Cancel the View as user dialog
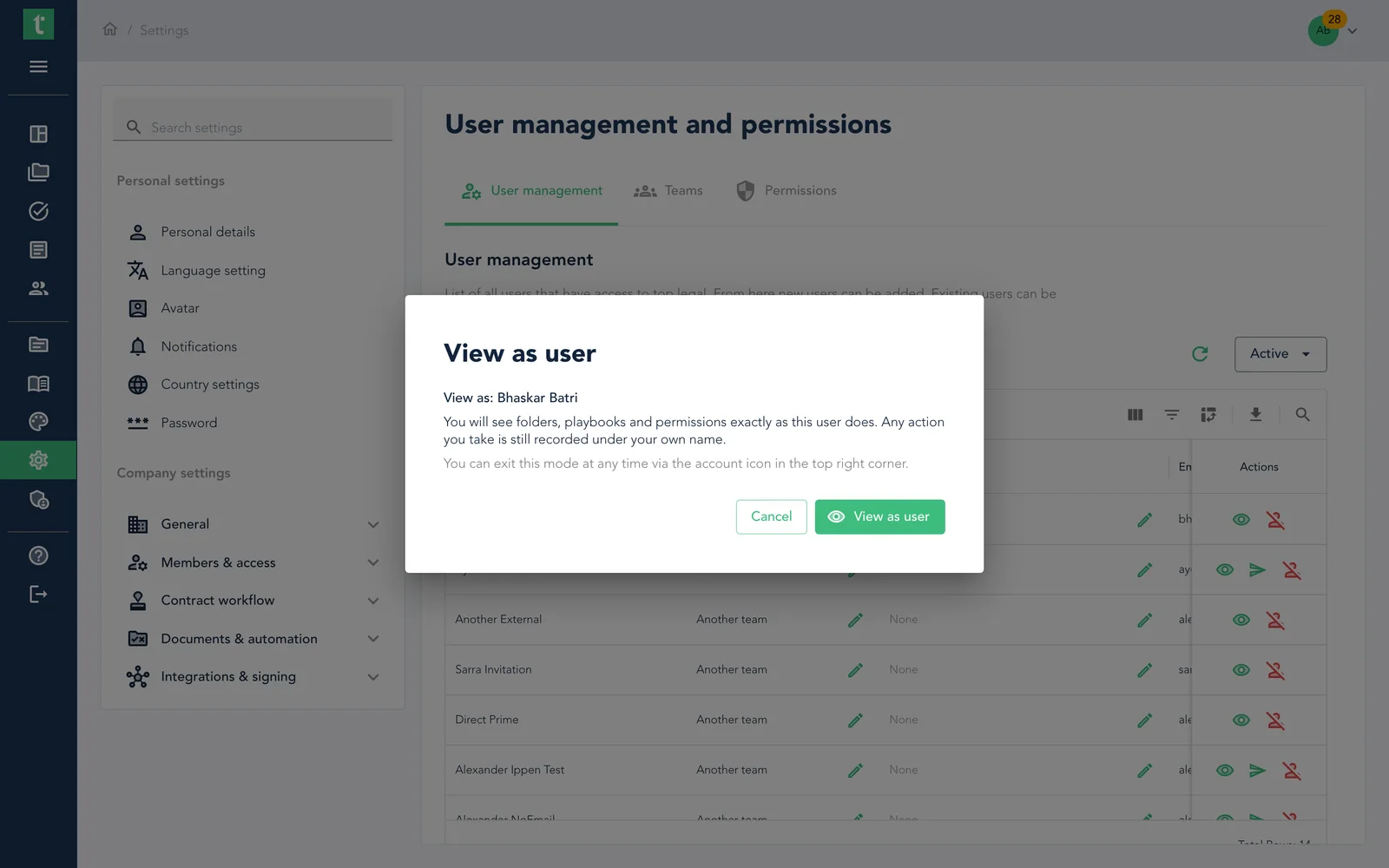Viewport: 1389px width, 868px height. [x=771, y=516]
